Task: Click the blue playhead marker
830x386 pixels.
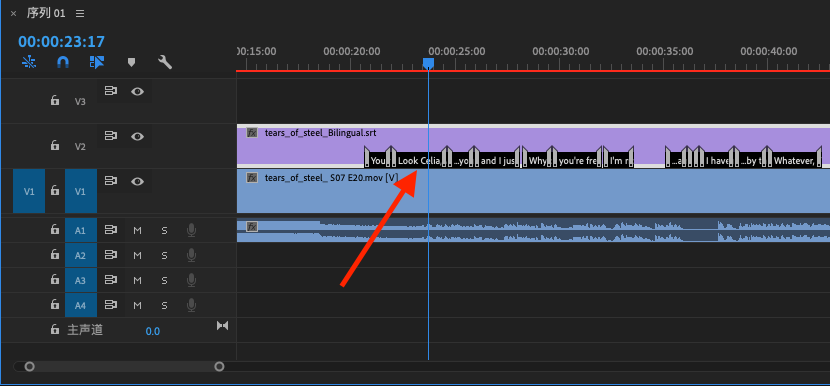Action: coord(428,64)
